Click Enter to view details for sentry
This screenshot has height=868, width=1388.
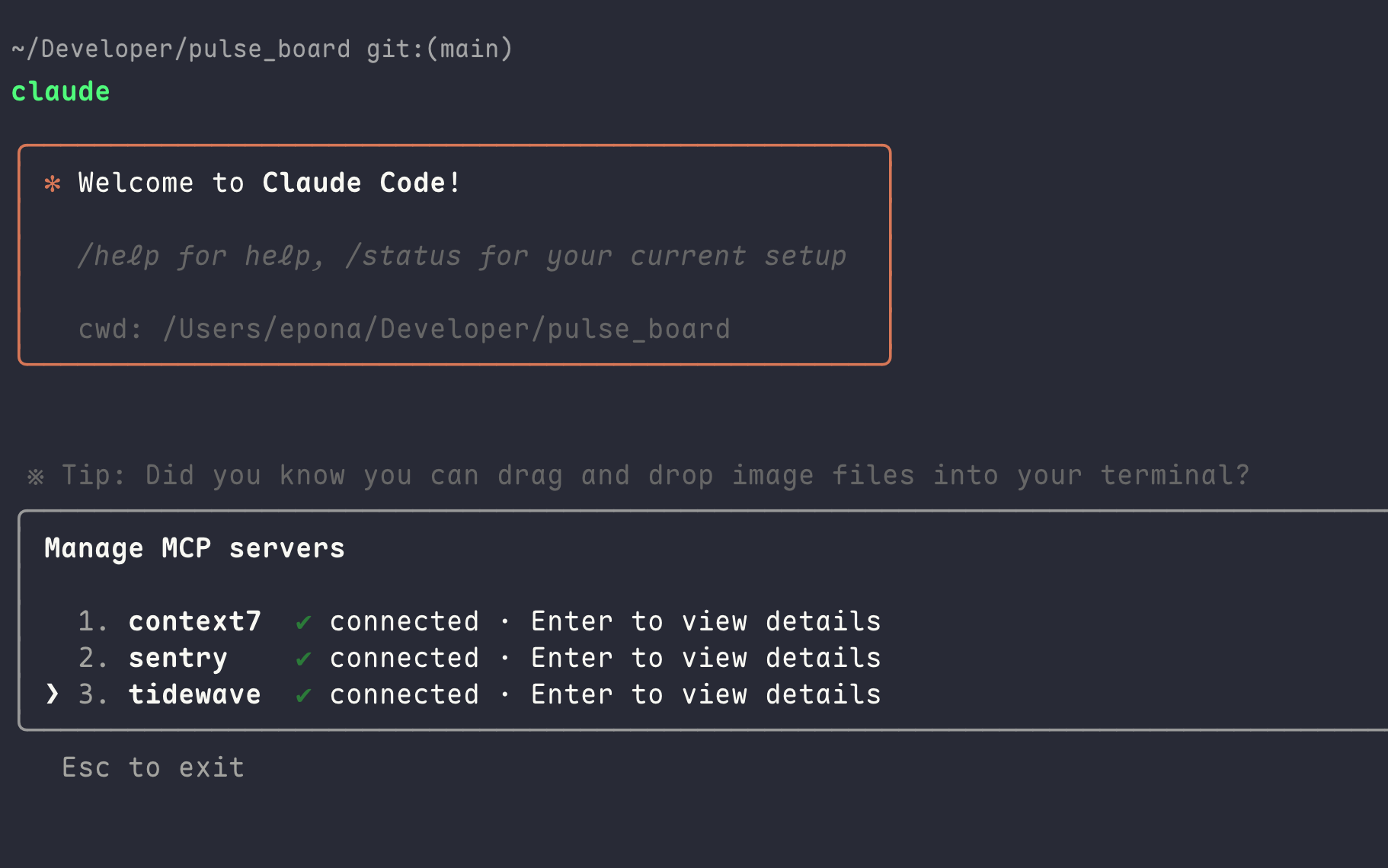705,659
